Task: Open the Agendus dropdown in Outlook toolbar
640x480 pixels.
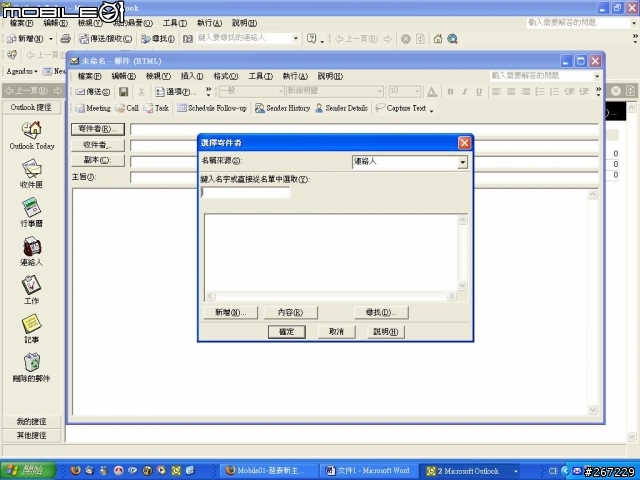Action: 22,71
